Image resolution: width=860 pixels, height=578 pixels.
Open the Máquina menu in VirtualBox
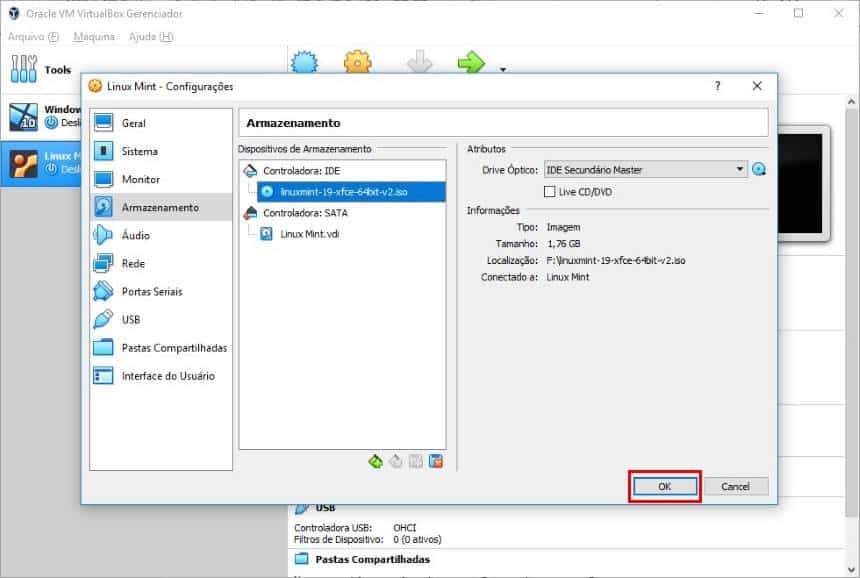tap(94, 37)
